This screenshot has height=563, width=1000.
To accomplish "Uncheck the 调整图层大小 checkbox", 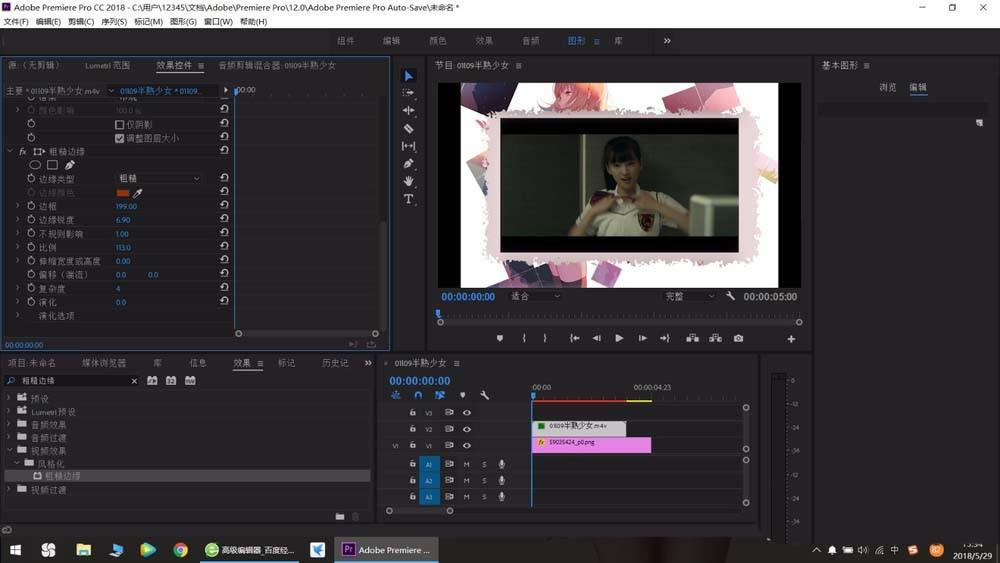I will click(x=120, y=138).
